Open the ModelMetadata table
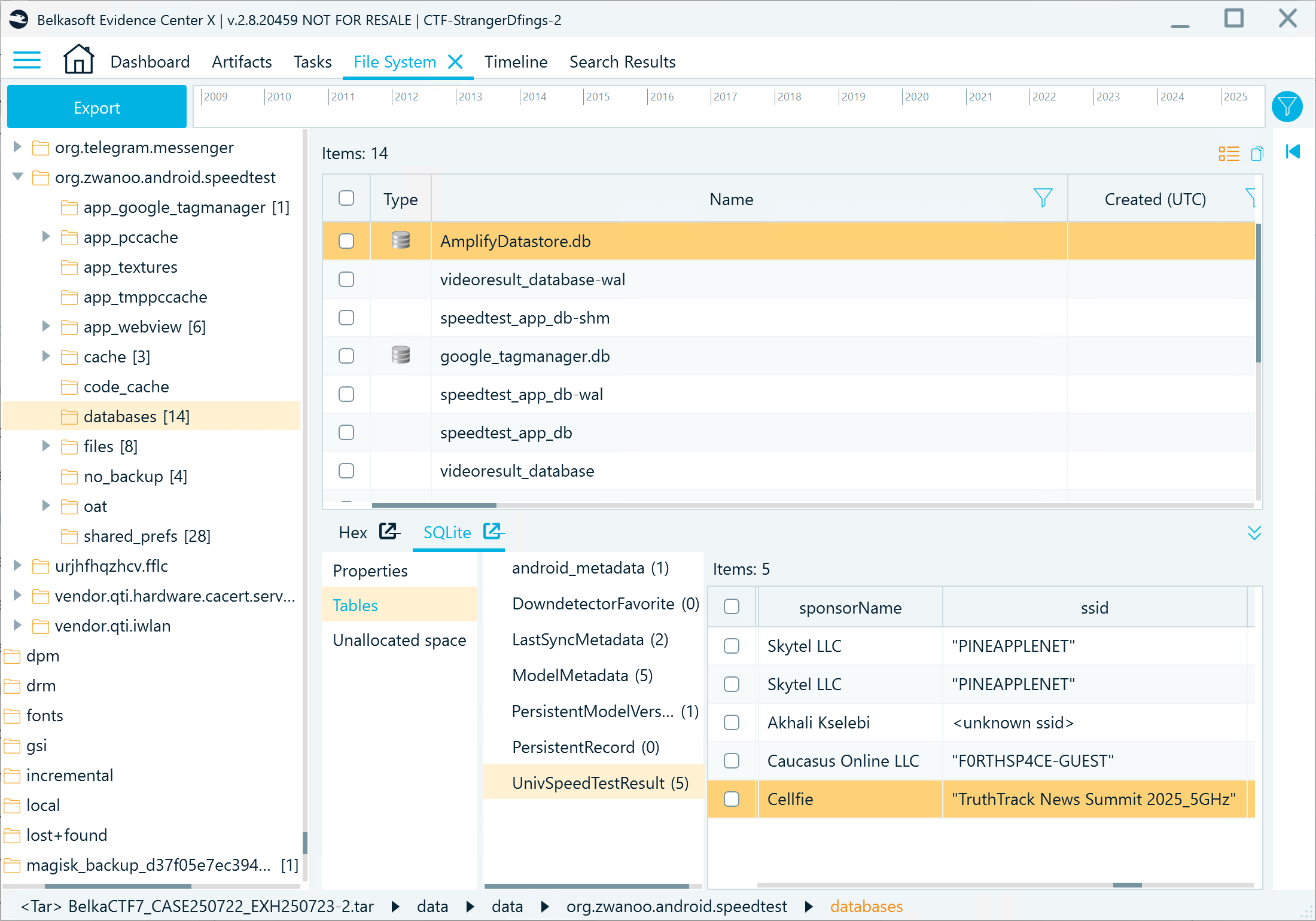The height and width of the screenshot is (921, 1316). (582, 676)
